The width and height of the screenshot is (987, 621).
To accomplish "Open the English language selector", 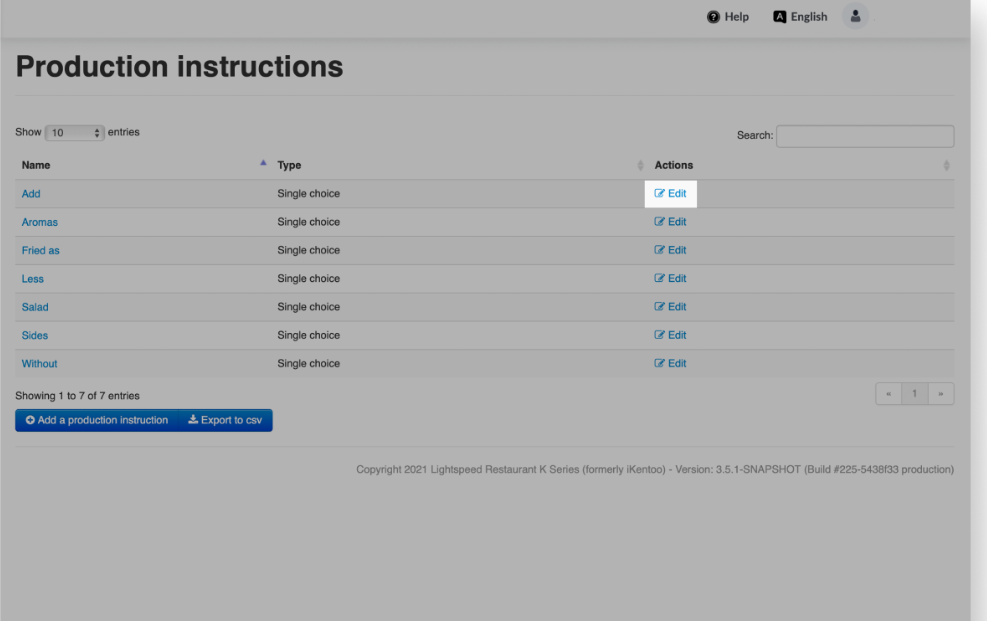I will point(800,17).
